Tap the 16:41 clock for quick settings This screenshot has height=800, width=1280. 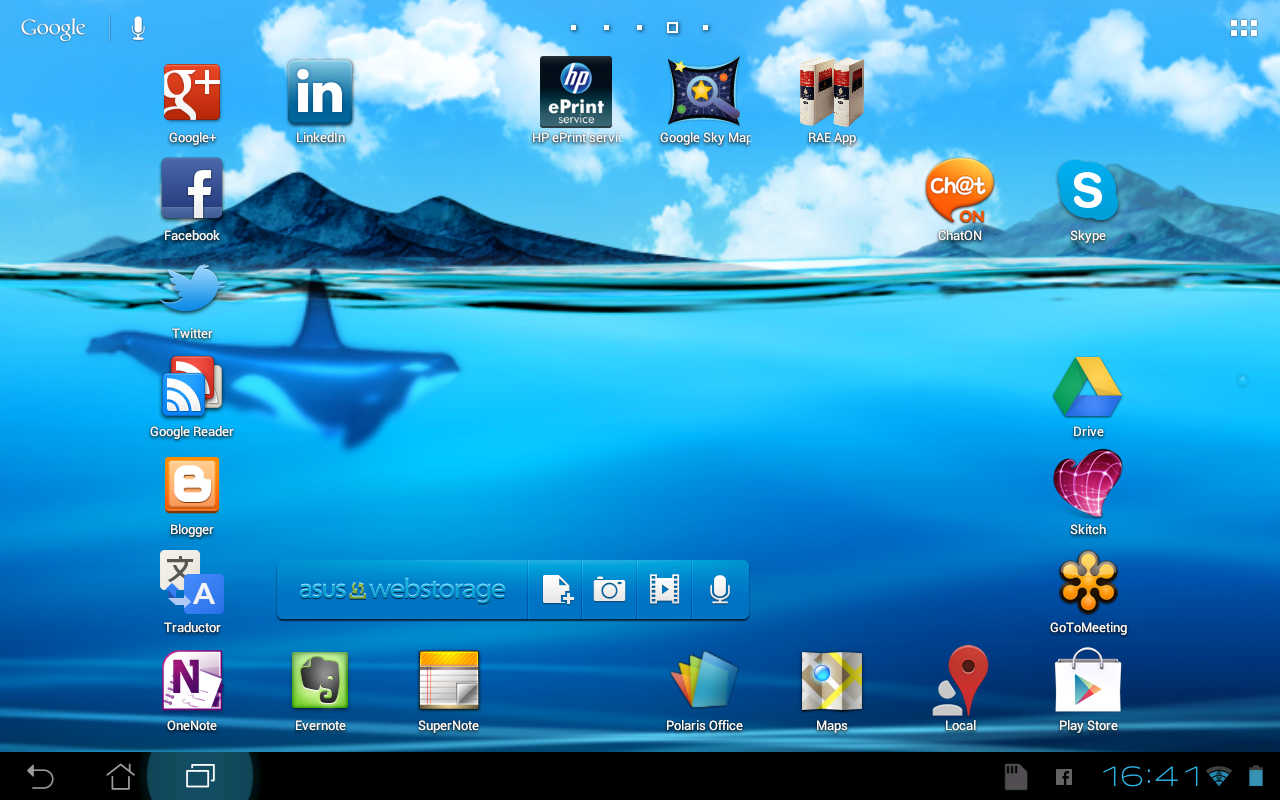click(x=1151, y=776)
